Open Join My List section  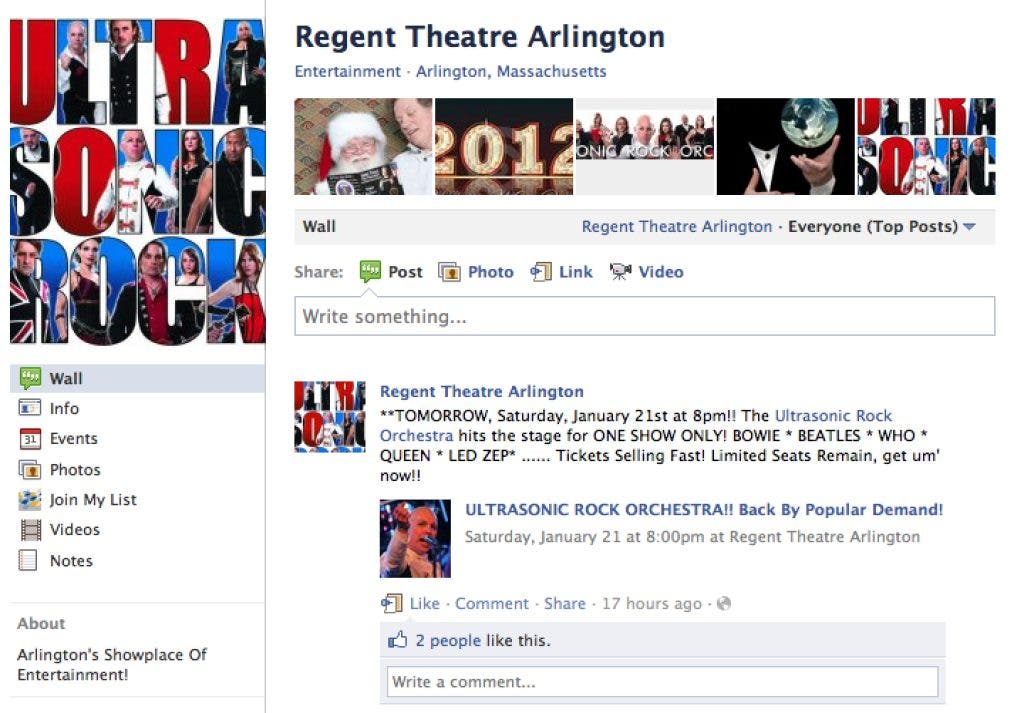point(93,499)
